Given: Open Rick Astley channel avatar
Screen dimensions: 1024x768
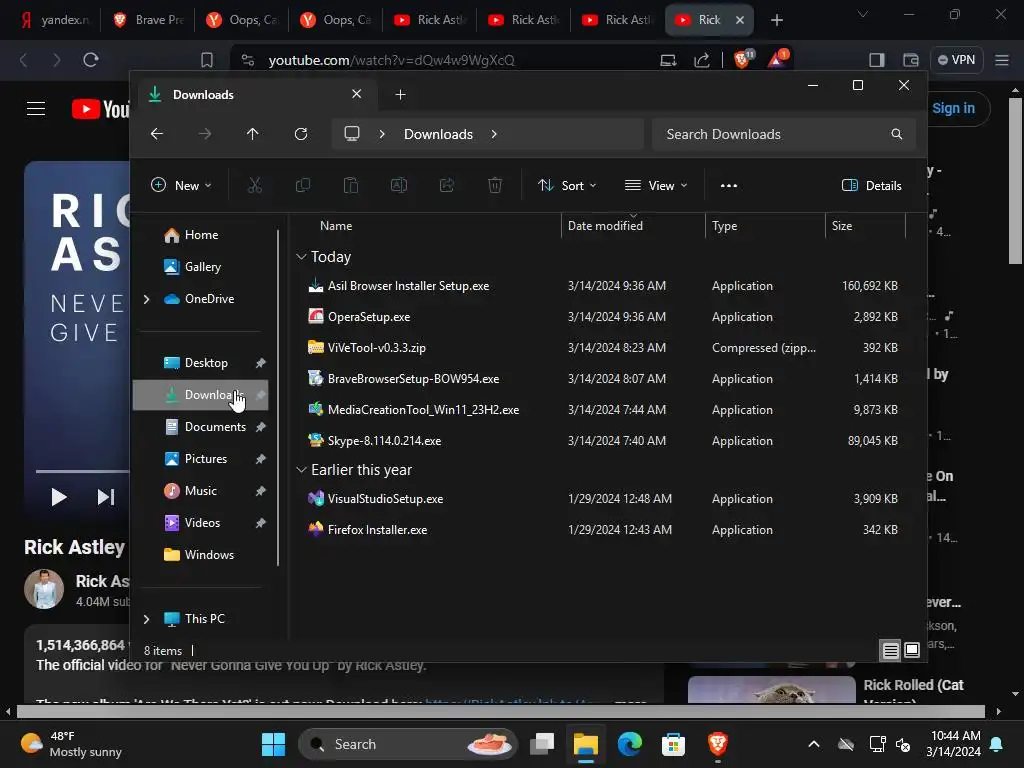Looking at the screenshot, I should coord(44,589).
